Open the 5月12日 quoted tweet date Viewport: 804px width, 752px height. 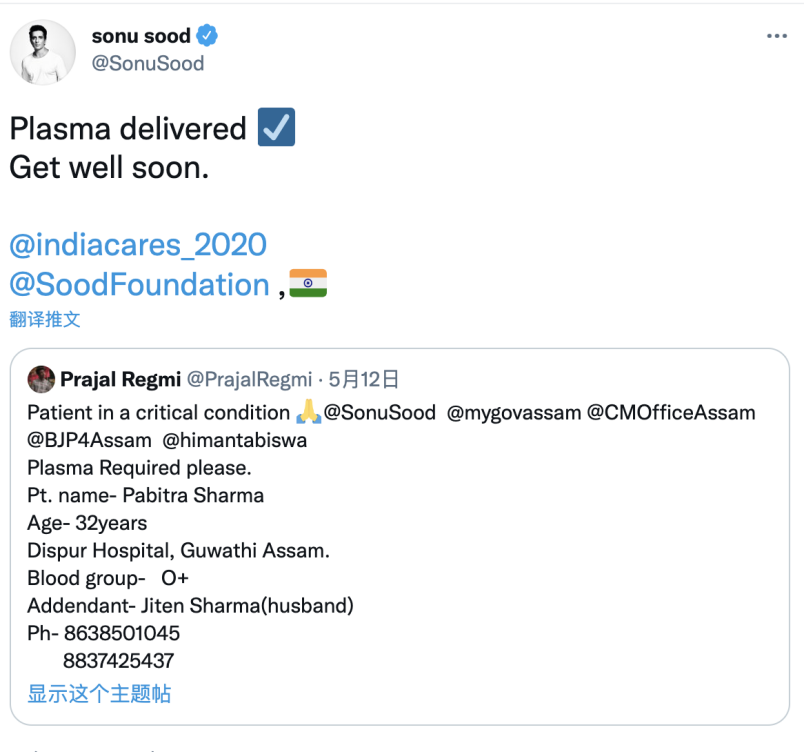point(364,379)
